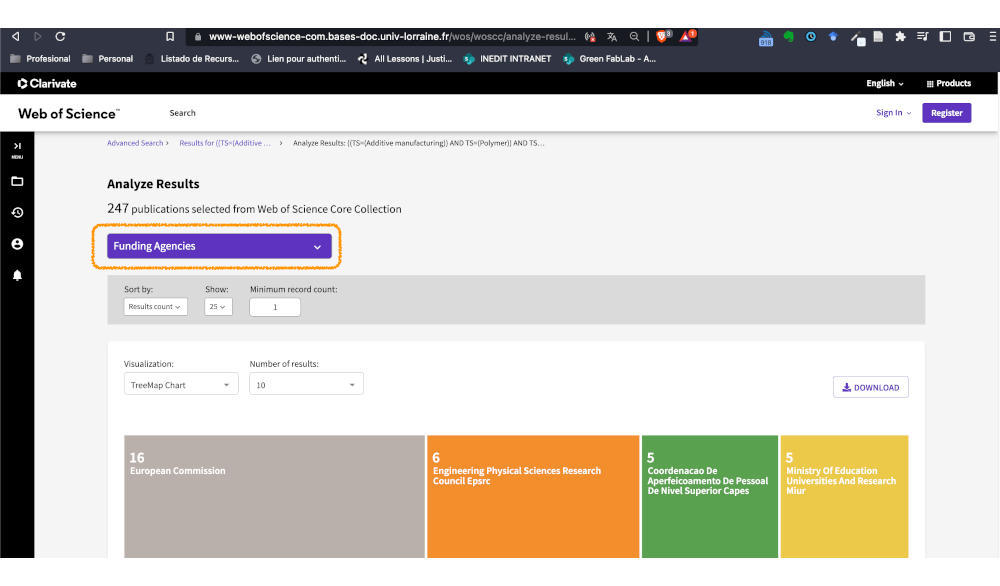The width and height of the screenshot is (1000, 586).
Task: Click the bookmark icon in address bar
Action: coord(170,37)
